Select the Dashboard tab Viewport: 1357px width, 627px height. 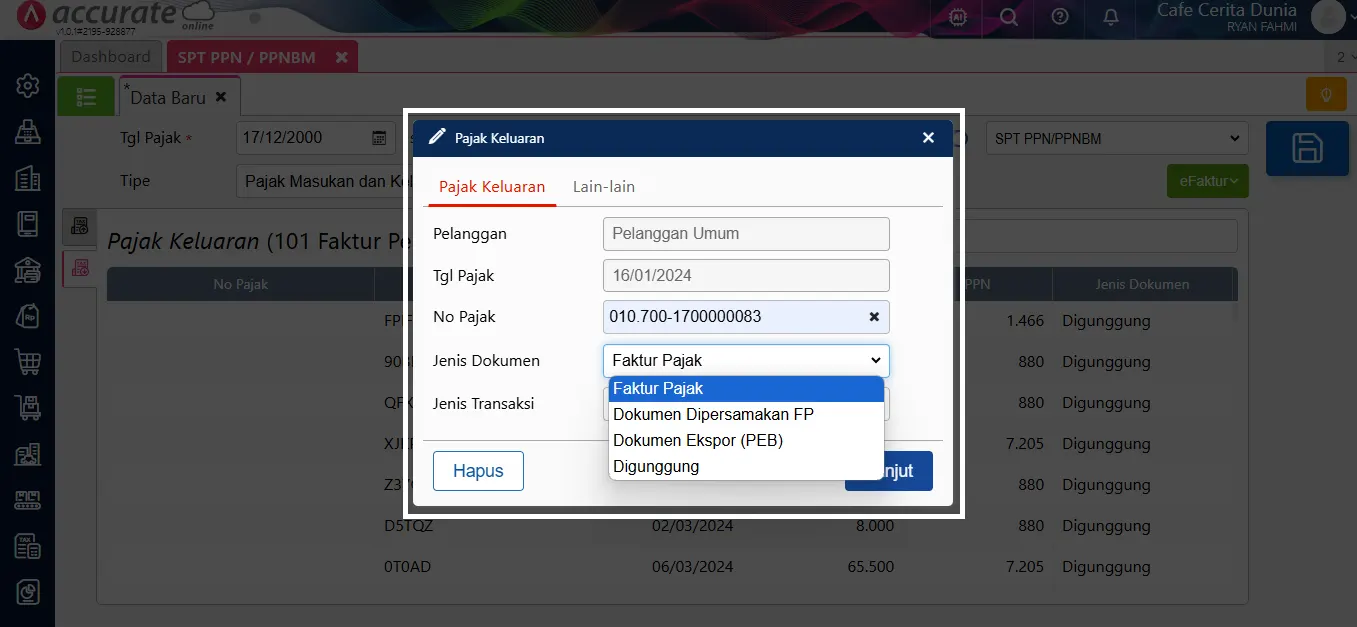point(111,56)
